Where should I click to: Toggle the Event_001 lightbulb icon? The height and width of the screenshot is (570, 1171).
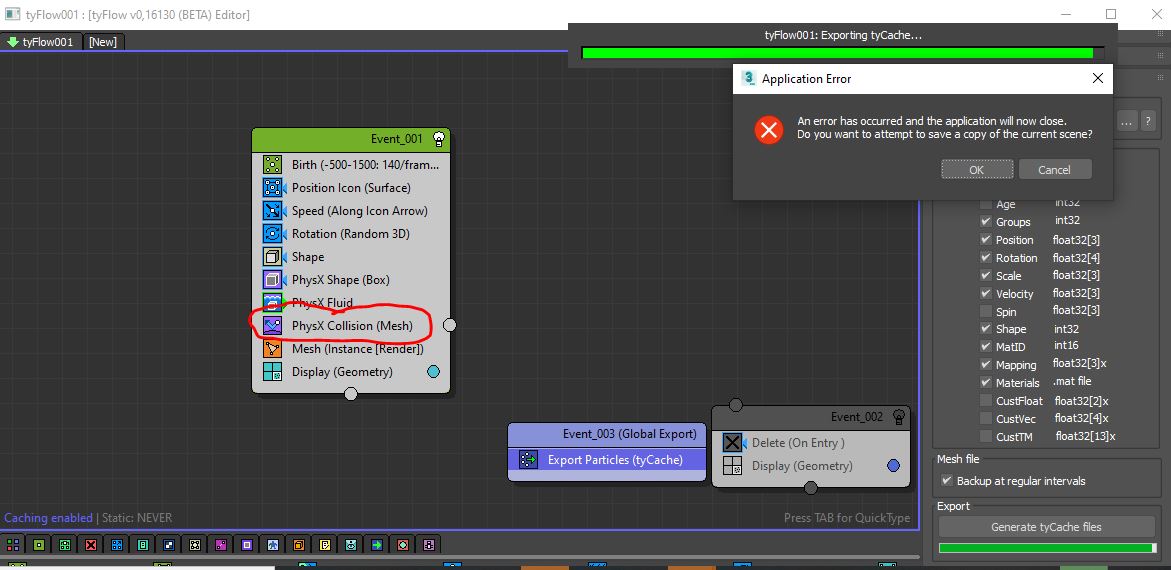(x=438, y=139)
